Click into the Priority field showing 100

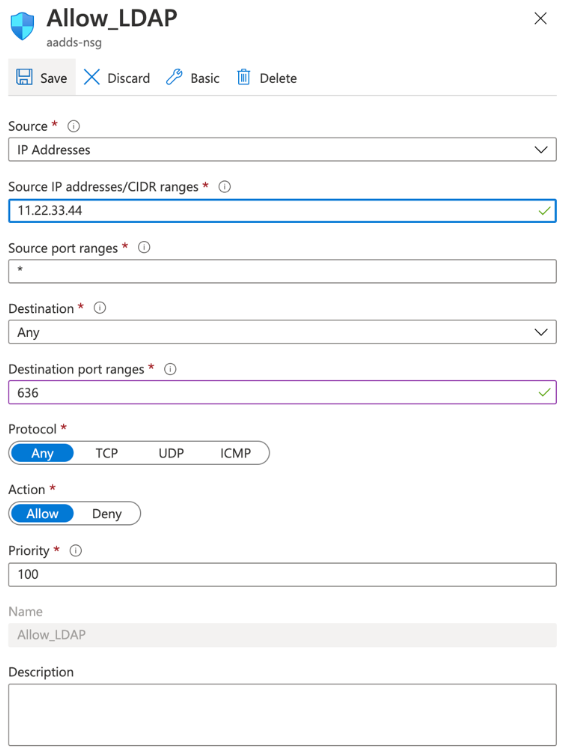tap(282, 575)
